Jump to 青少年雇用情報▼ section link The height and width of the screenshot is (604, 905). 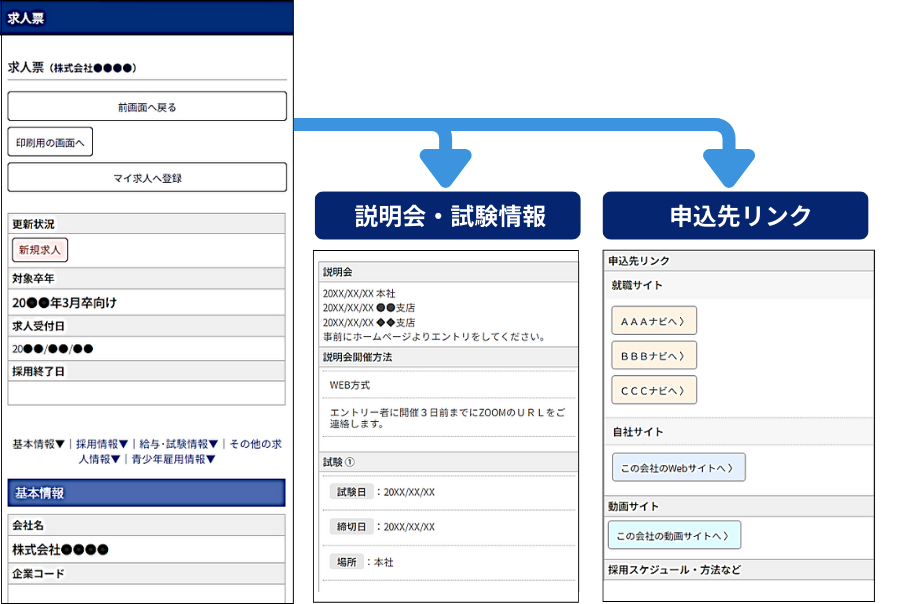(173, 459)
